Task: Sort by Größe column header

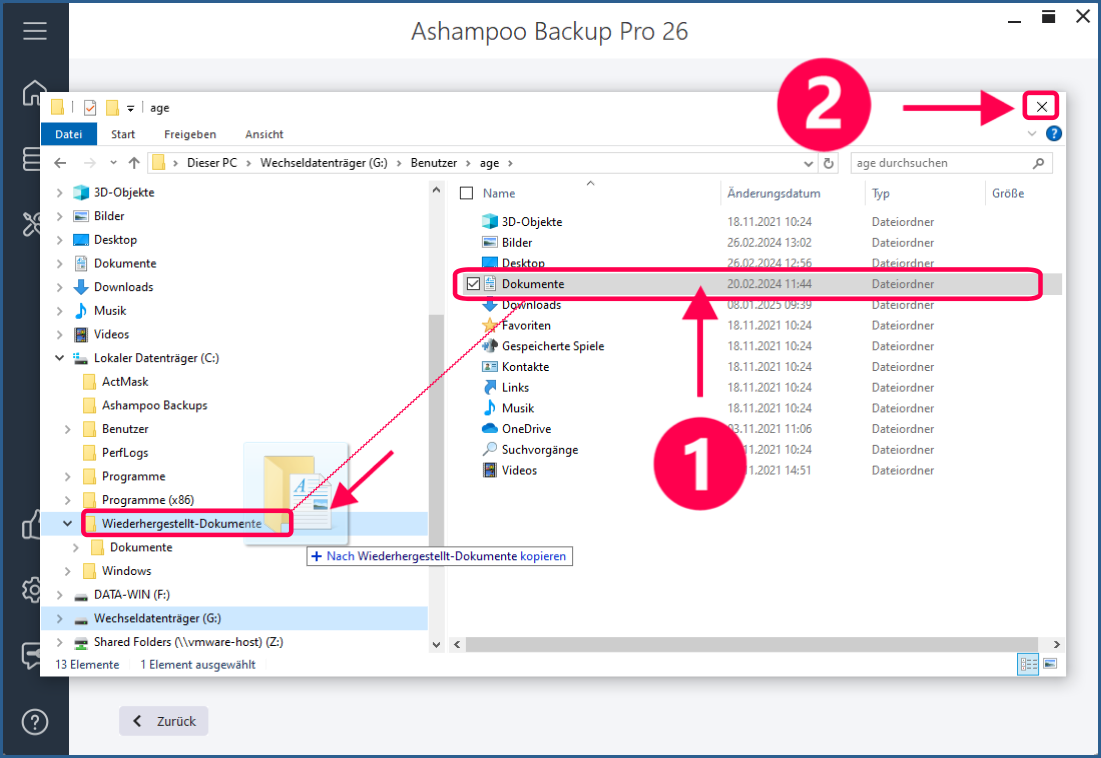Action: tap(1008, 193)
